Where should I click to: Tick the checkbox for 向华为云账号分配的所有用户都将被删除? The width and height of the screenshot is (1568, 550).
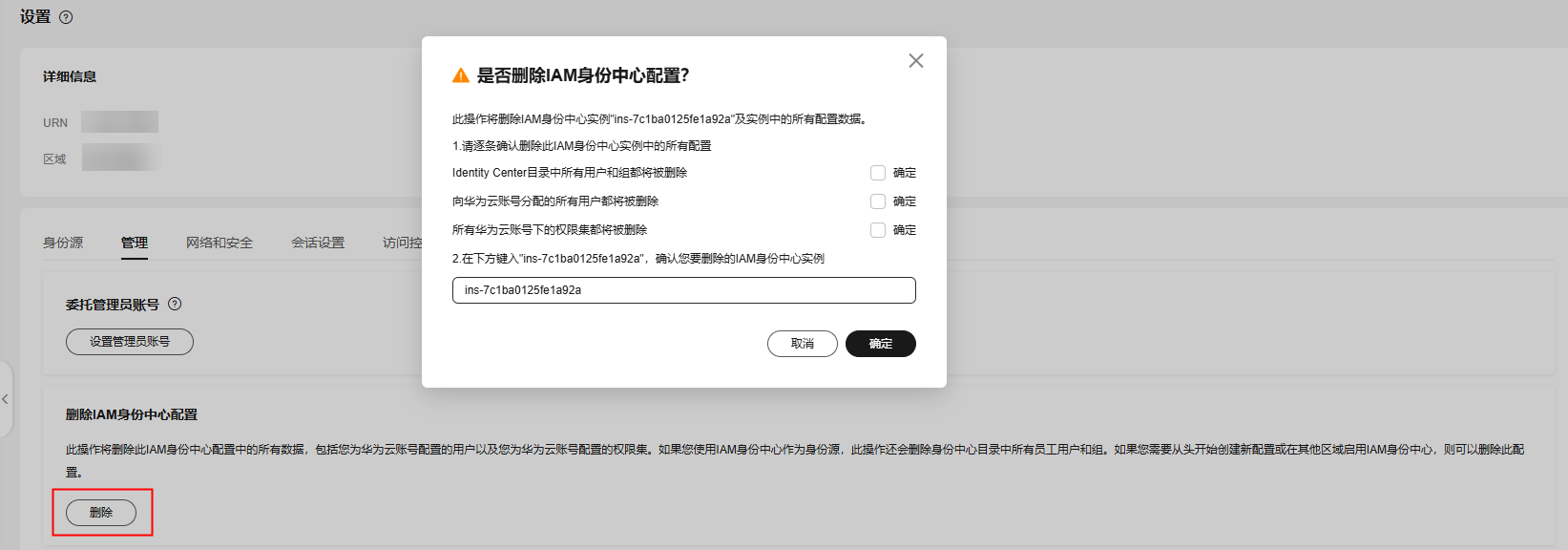878,201
